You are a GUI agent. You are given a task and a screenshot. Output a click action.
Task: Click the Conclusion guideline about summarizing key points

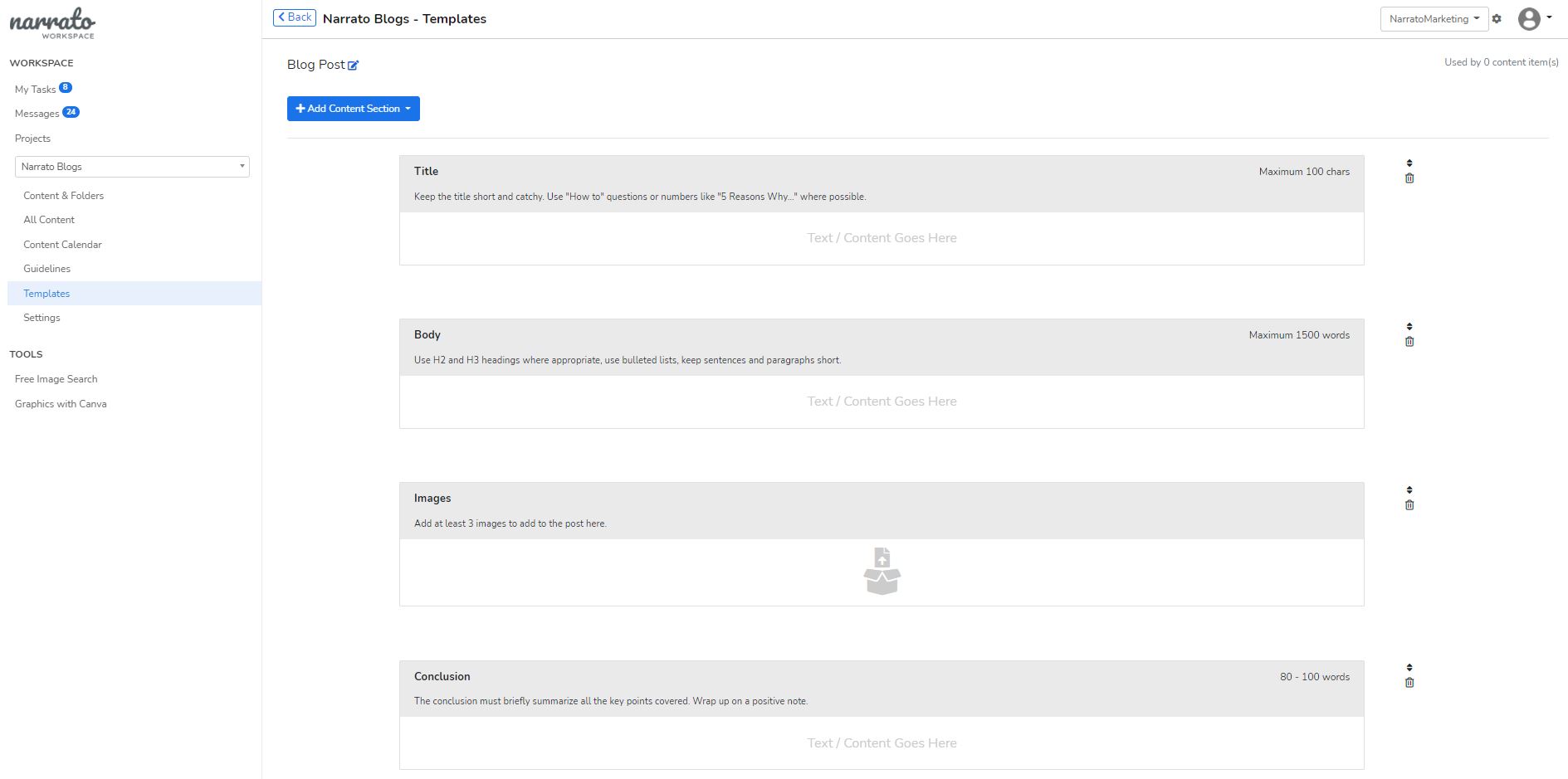[611, 701]
